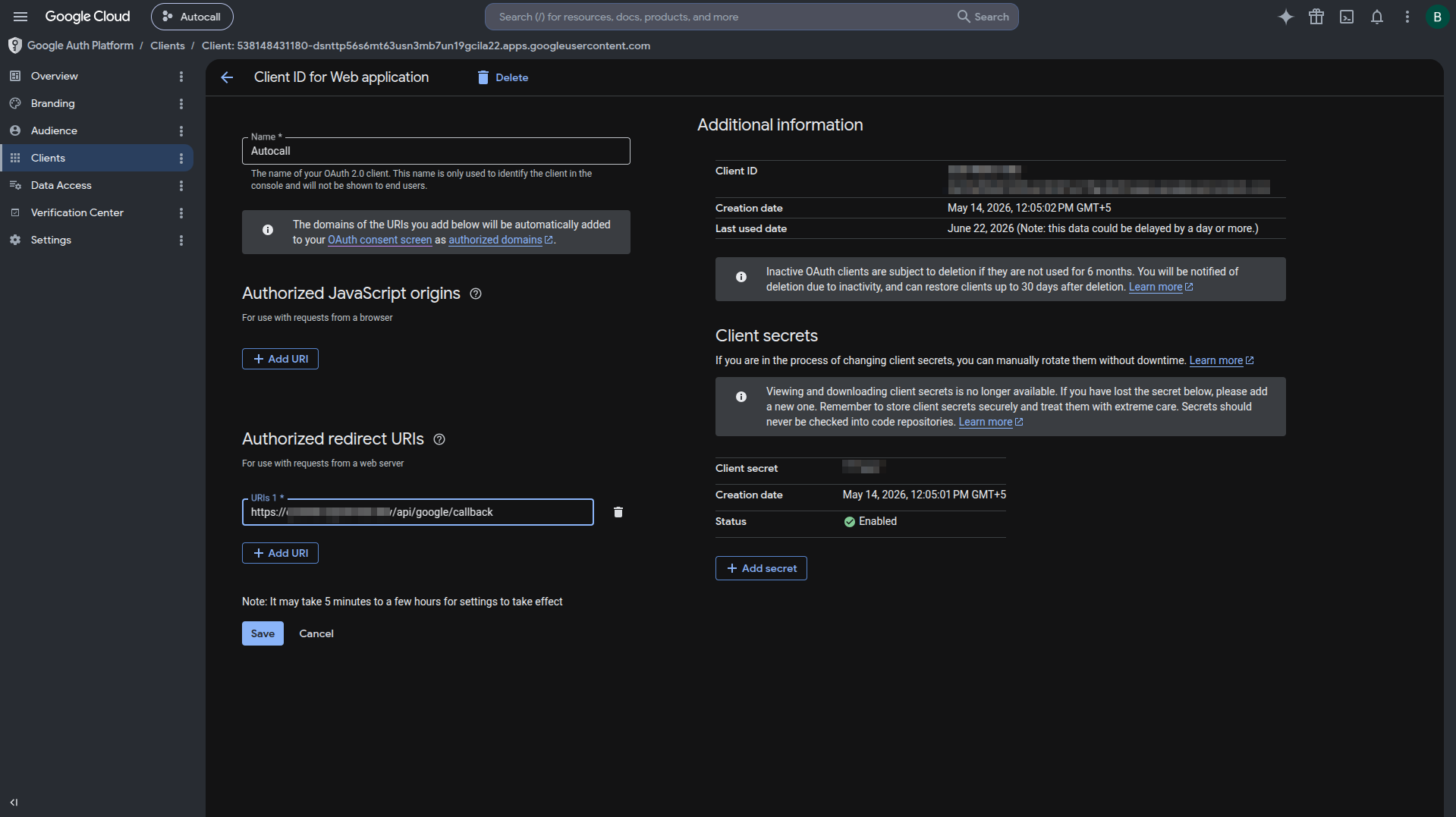Delete this OAuth client
The width and height of the screenshot is (1456, 817).
pyautogui.click(x=502, y=77)
